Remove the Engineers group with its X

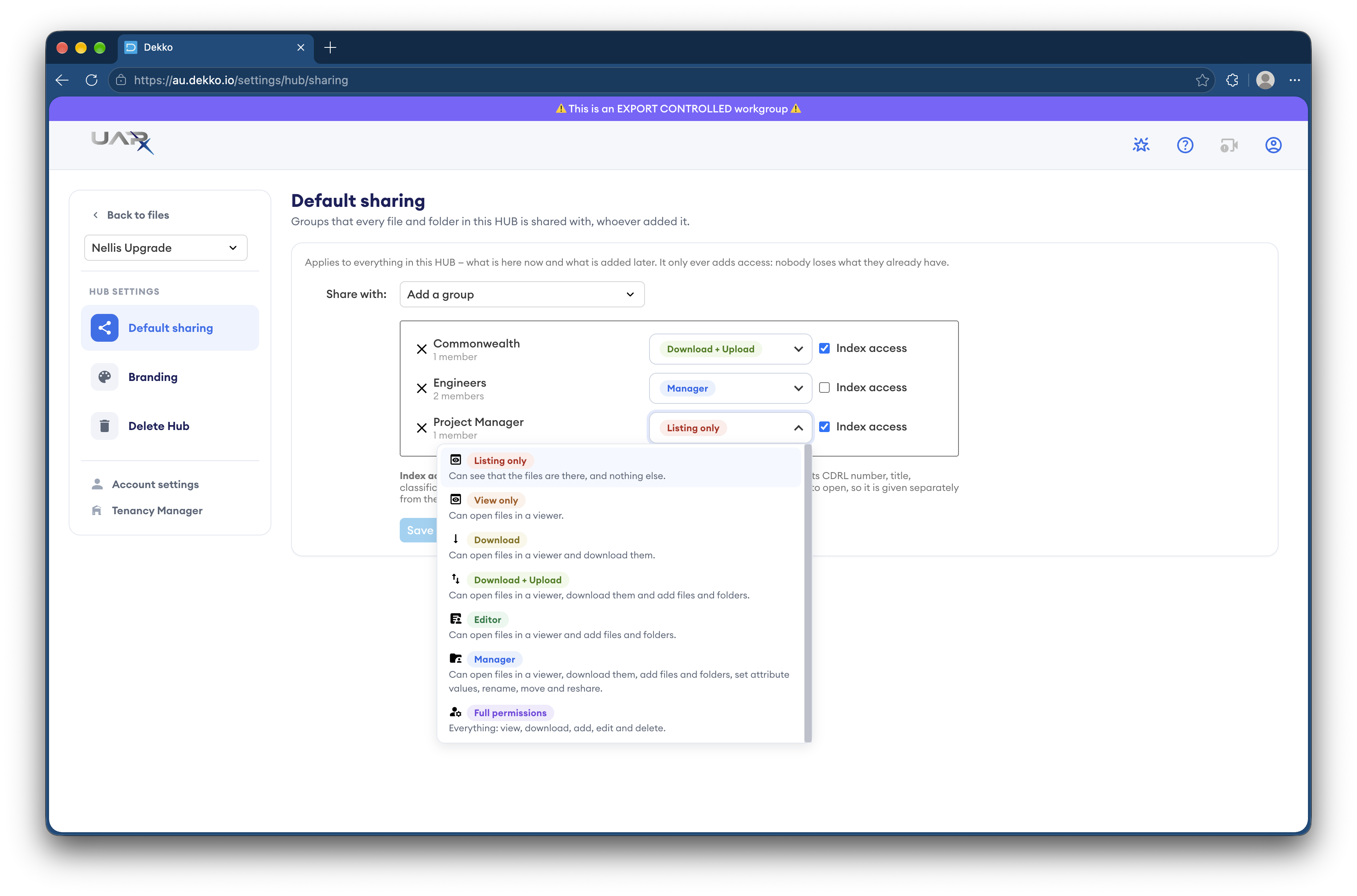point(422,389)
